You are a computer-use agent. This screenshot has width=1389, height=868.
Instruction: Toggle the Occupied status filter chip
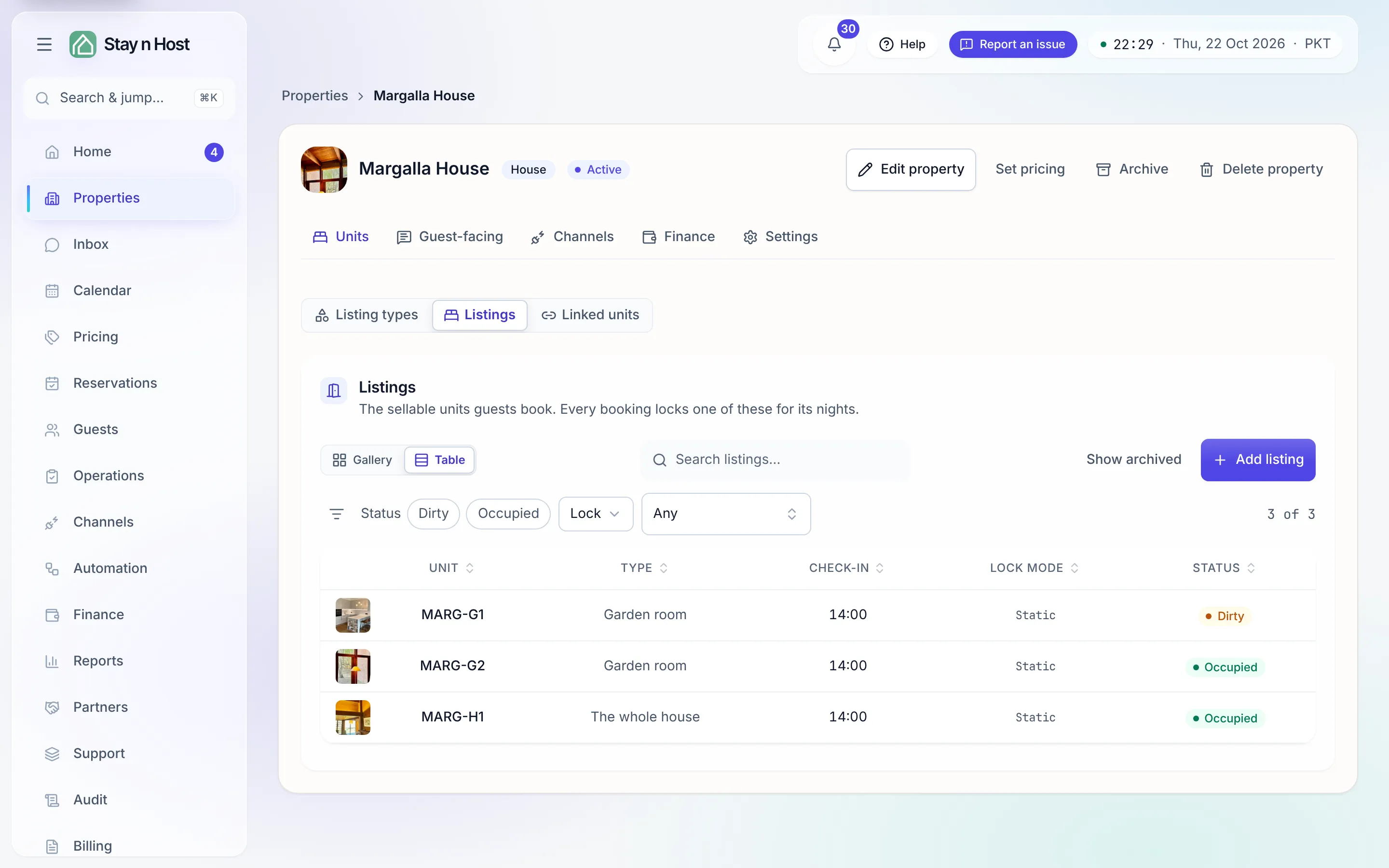click(508, 514)
